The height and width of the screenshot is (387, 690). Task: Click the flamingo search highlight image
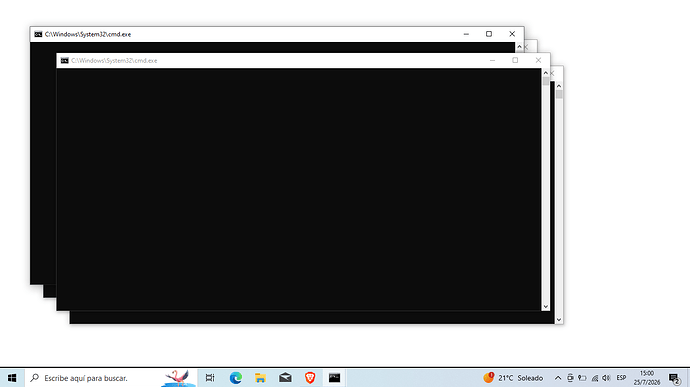178,378
